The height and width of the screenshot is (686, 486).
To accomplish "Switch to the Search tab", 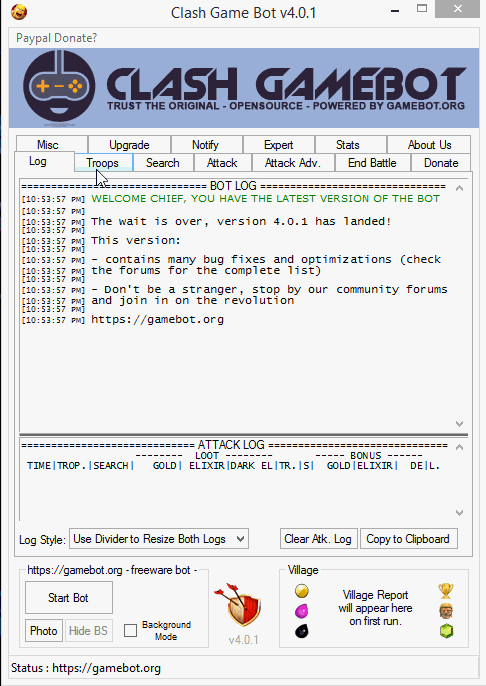I will pos(163,163).
